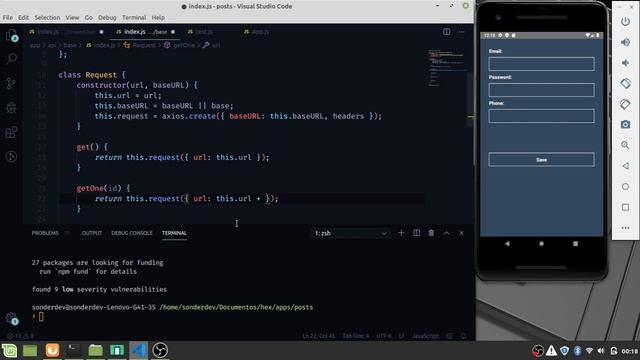Activate emulator zoom mode
This screenshot has width=640, height=360.
click(625, 145)
